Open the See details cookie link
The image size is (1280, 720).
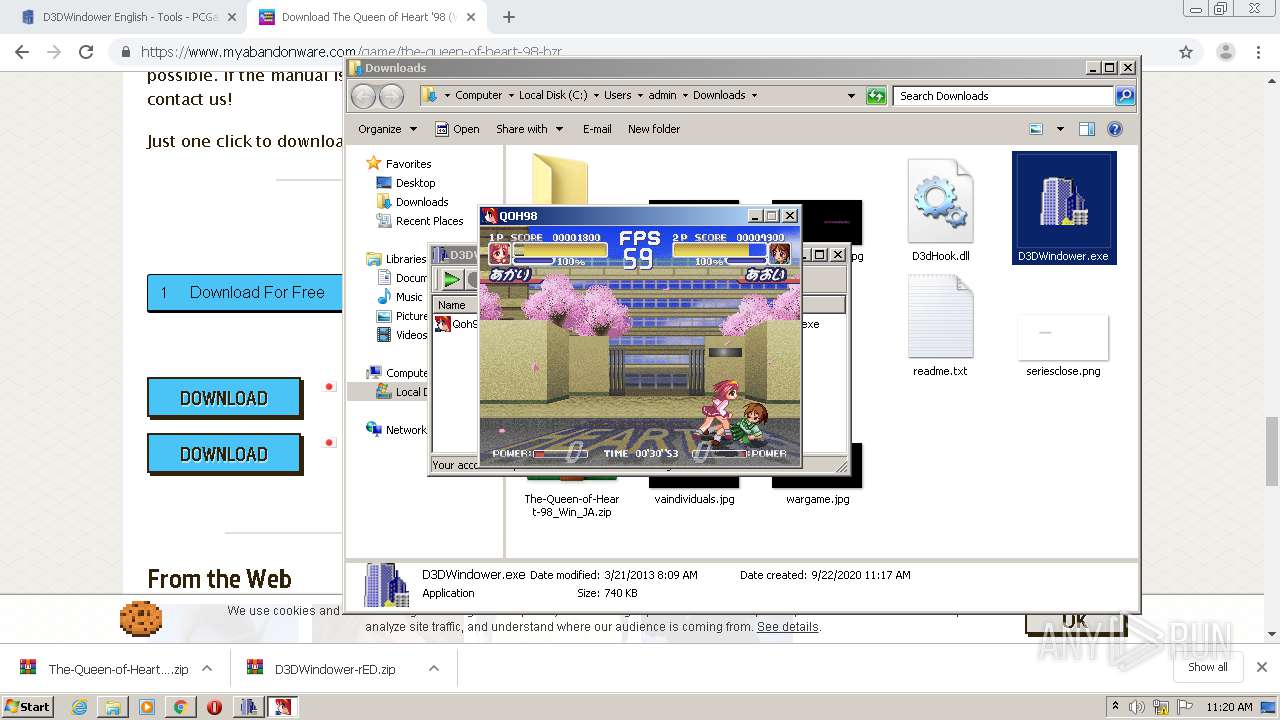click(x=788, y=627)
